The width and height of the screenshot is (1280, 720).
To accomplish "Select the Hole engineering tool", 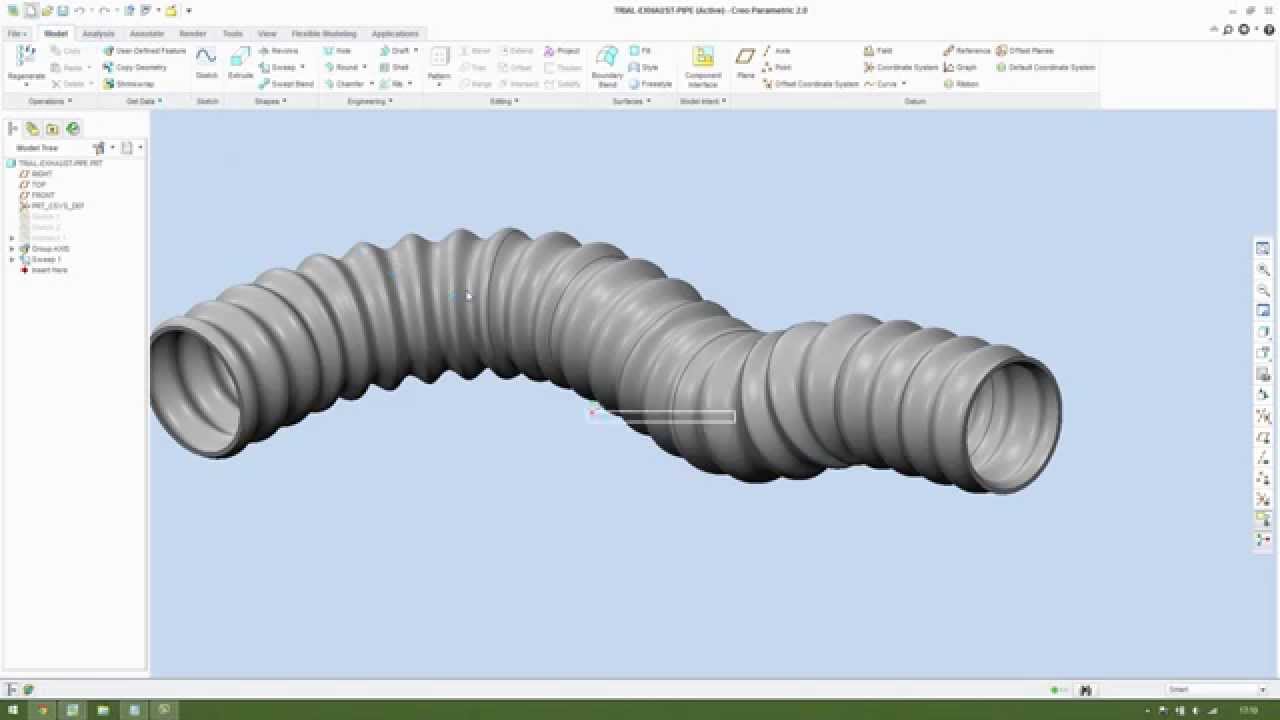I will (337, 51).
